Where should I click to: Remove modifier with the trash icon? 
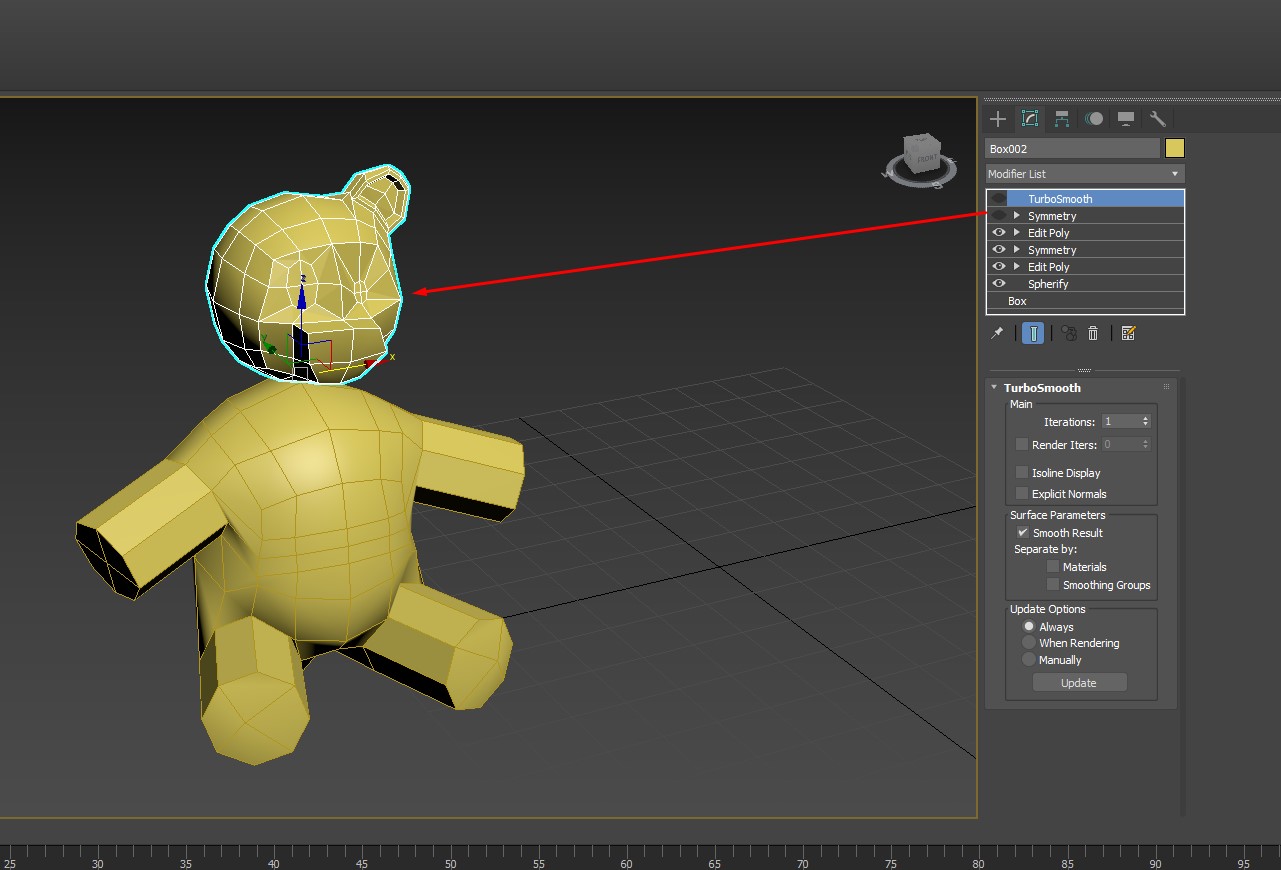point(1093,333)
